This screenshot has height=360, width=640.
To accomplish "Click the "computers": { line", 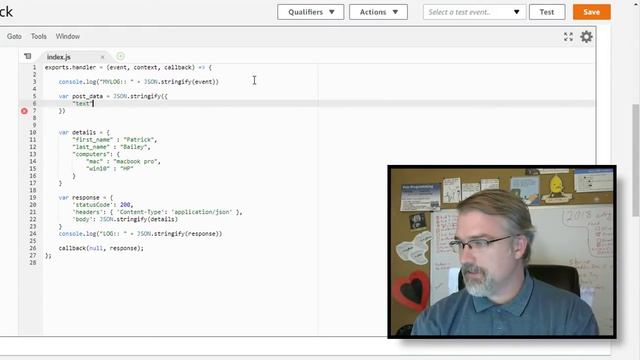I will (x=96, y=154).
